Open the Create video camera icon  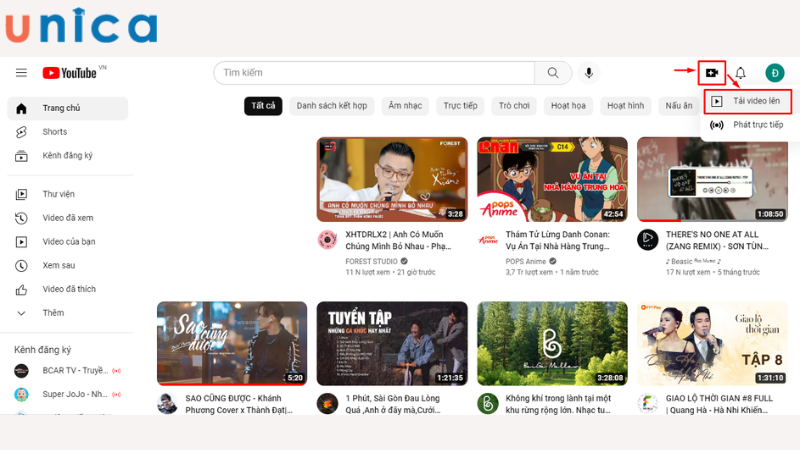(x=712, y=73)
